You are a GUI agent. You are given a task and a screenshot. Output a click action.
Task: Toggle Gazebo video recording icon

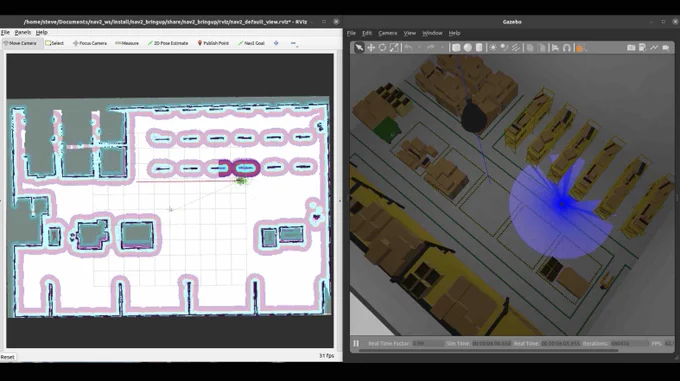pyautogui.click(x=666, y=48)
